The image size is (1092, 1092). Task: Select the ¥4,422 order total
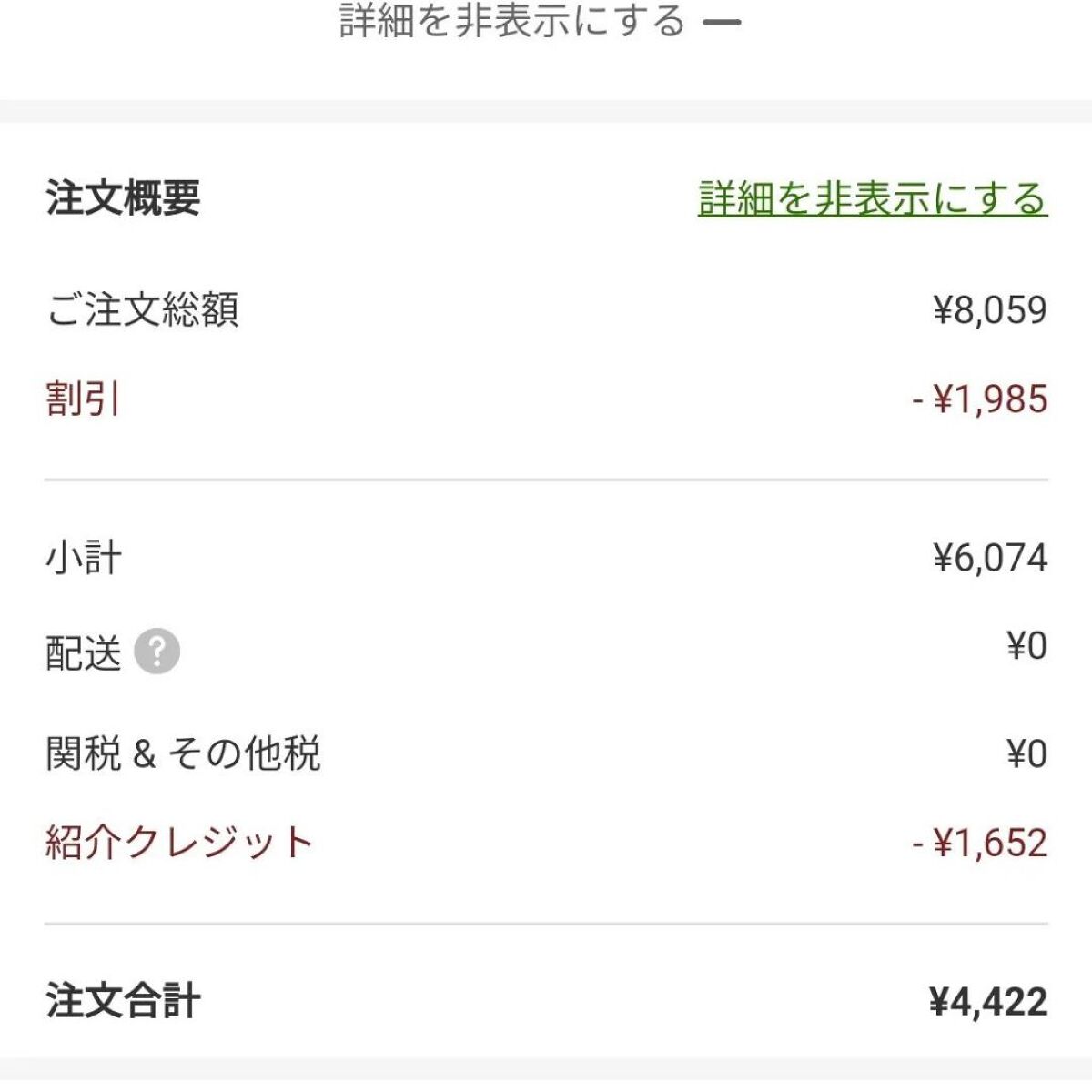[988, 1001]
